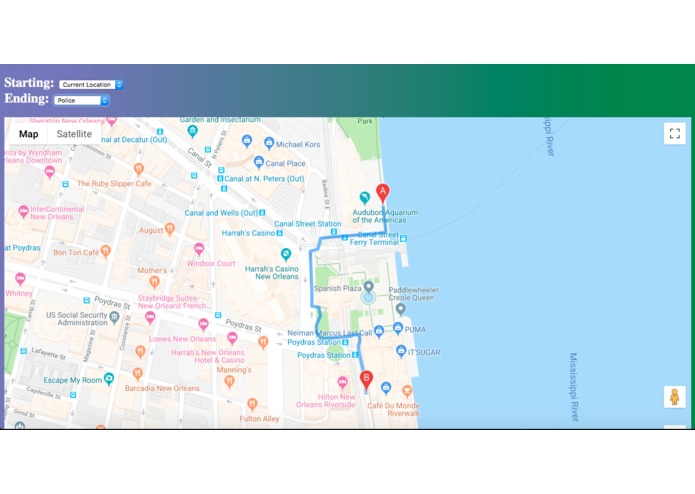Click the Canal at N. Peters (Out) stop icon
This screenshot has width=695, height=494.
[220, 179]
